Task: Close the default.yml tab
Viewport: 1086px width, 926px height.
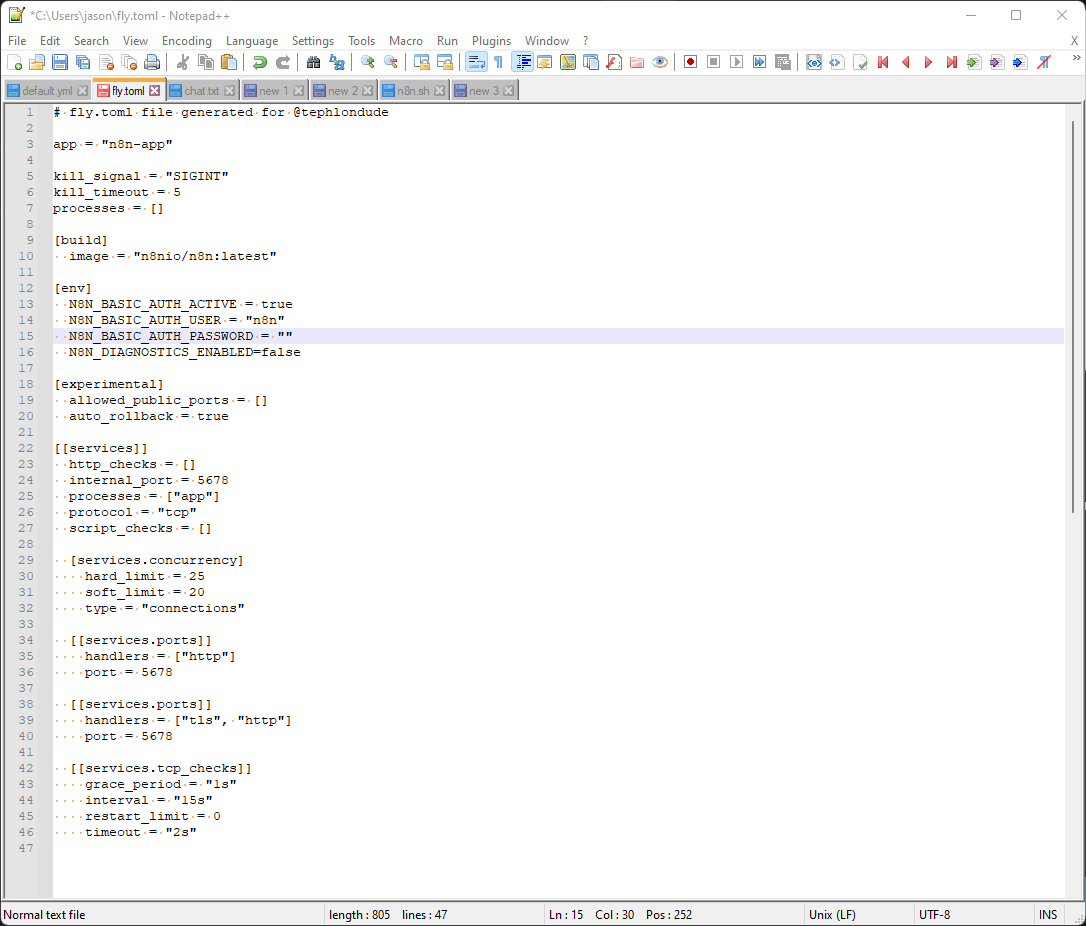Action: (x=83, y=91)
